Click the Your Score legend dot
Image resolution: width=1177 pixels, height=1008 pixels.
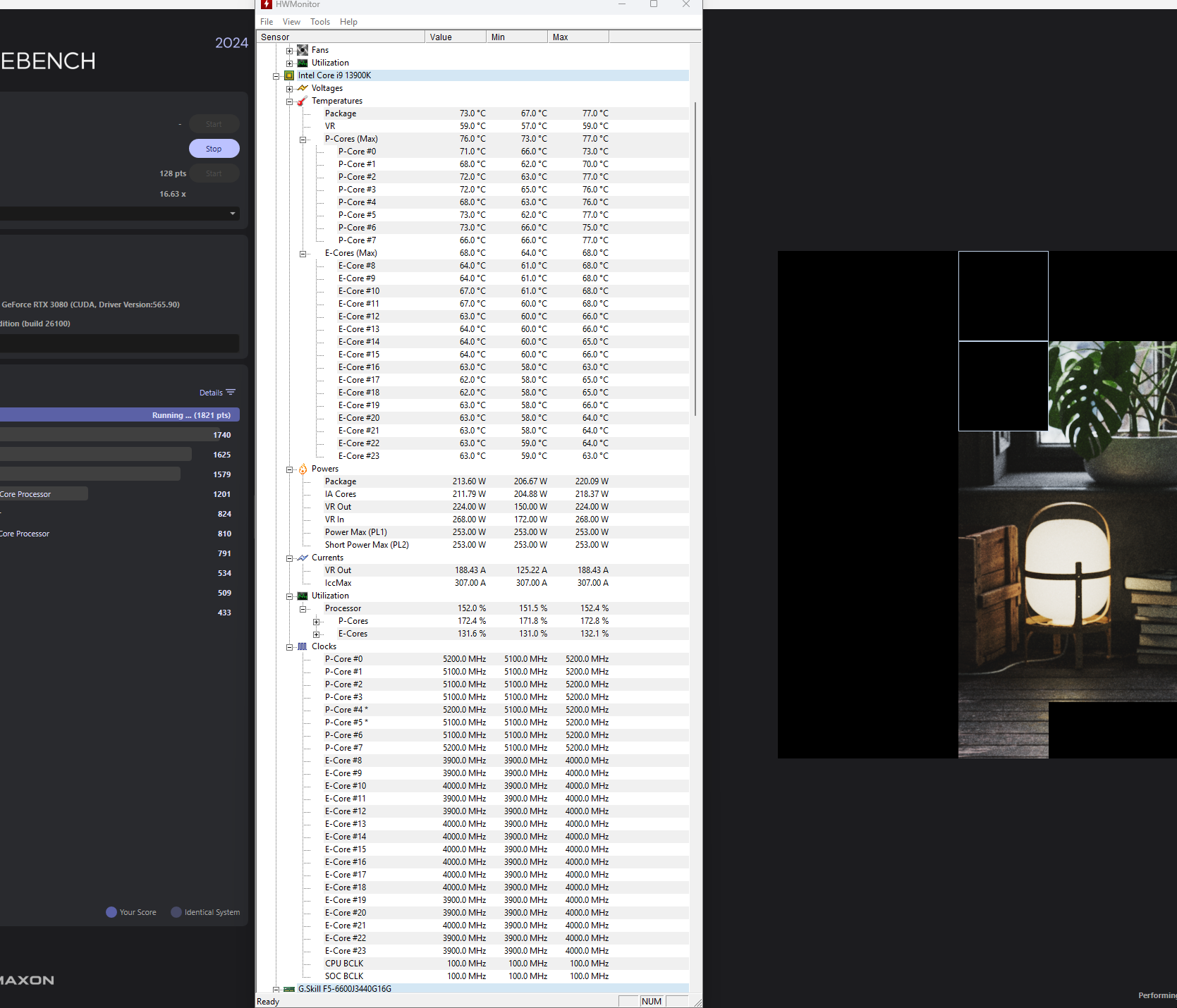click(111, 912)
